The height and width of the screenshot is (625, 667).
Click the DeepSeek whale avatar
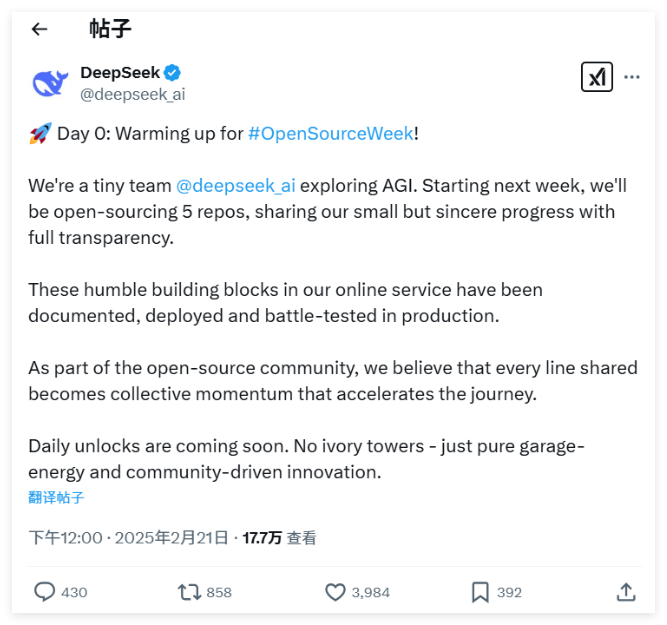tap(49, 83)
